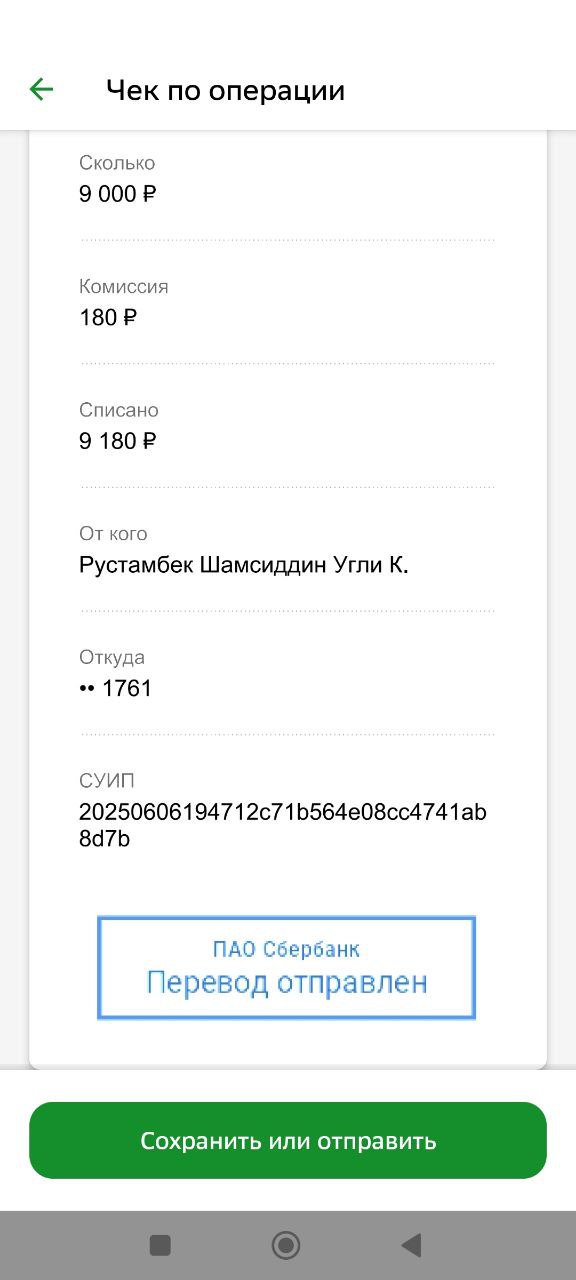This screenshot has height=1280, width=576.
Task: Tap sender name Рустамбек Шамсиддин Угли К.
Action: (x=244, y=565)
